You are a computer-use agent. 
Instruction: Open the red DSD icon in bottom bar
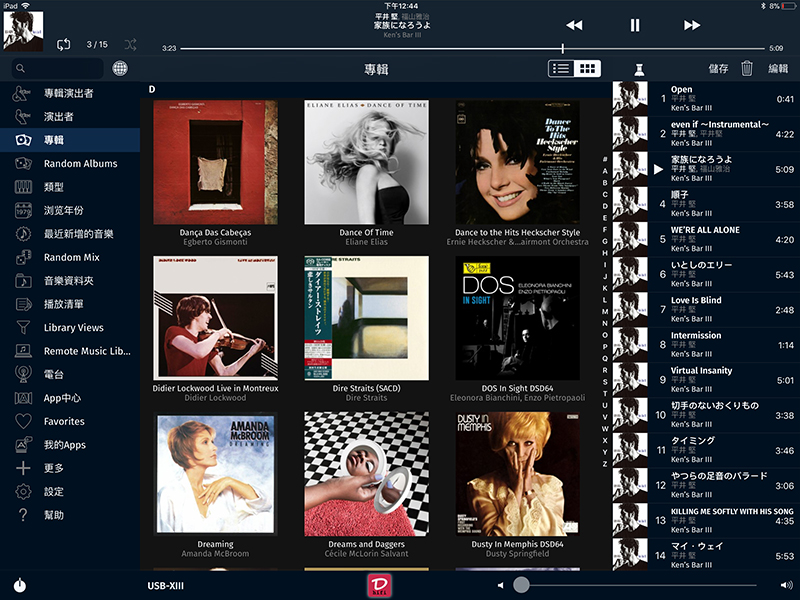(378, 584)
